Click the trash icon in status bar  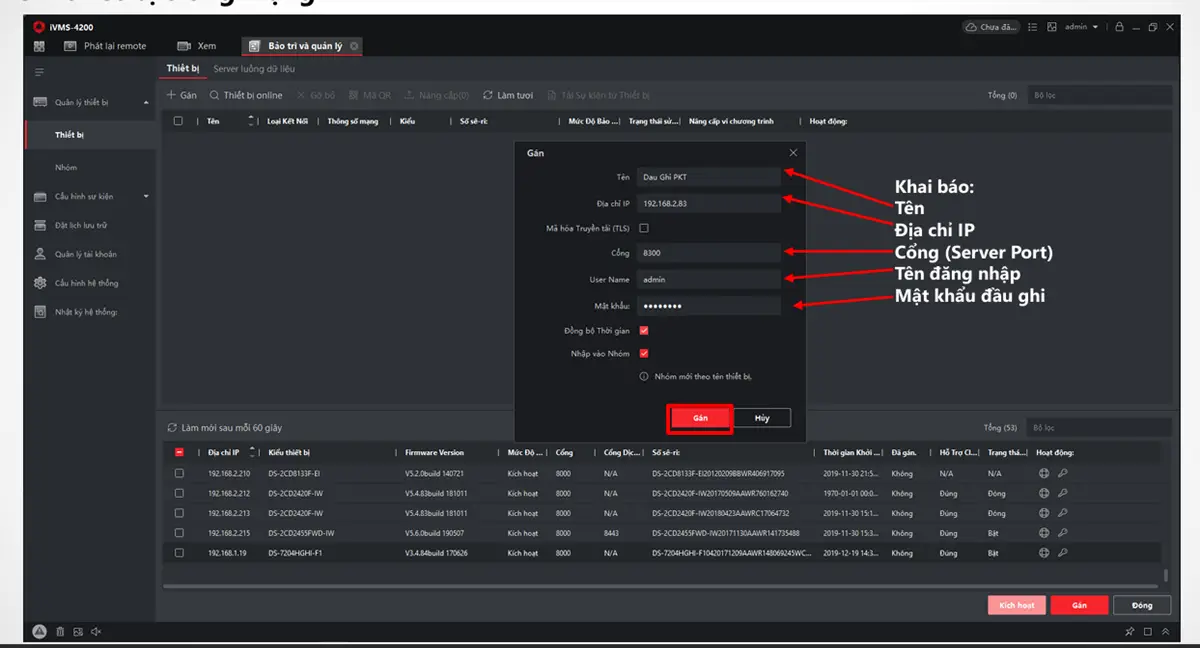click(x=60, y=631)
